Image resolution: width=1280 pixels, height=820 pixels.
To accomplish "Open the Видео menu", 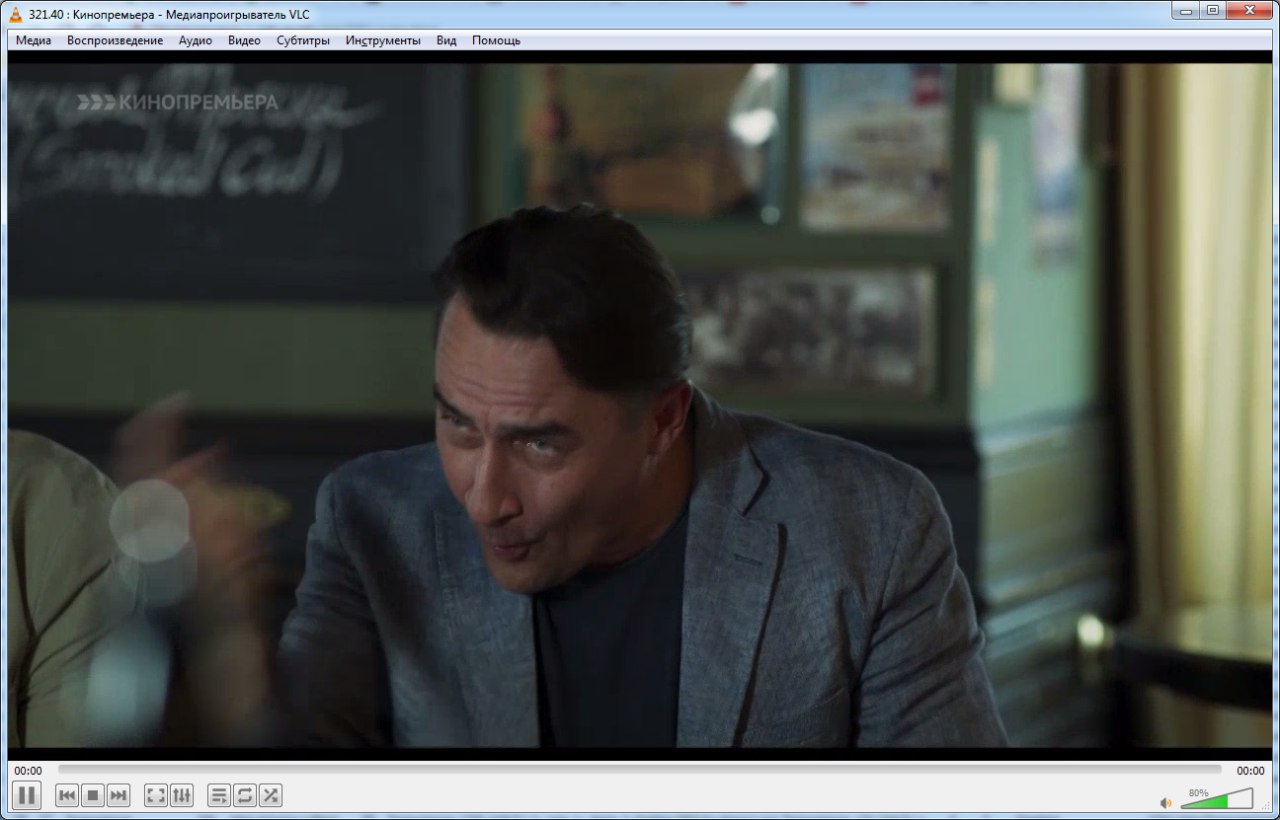I will coord(244,41).
